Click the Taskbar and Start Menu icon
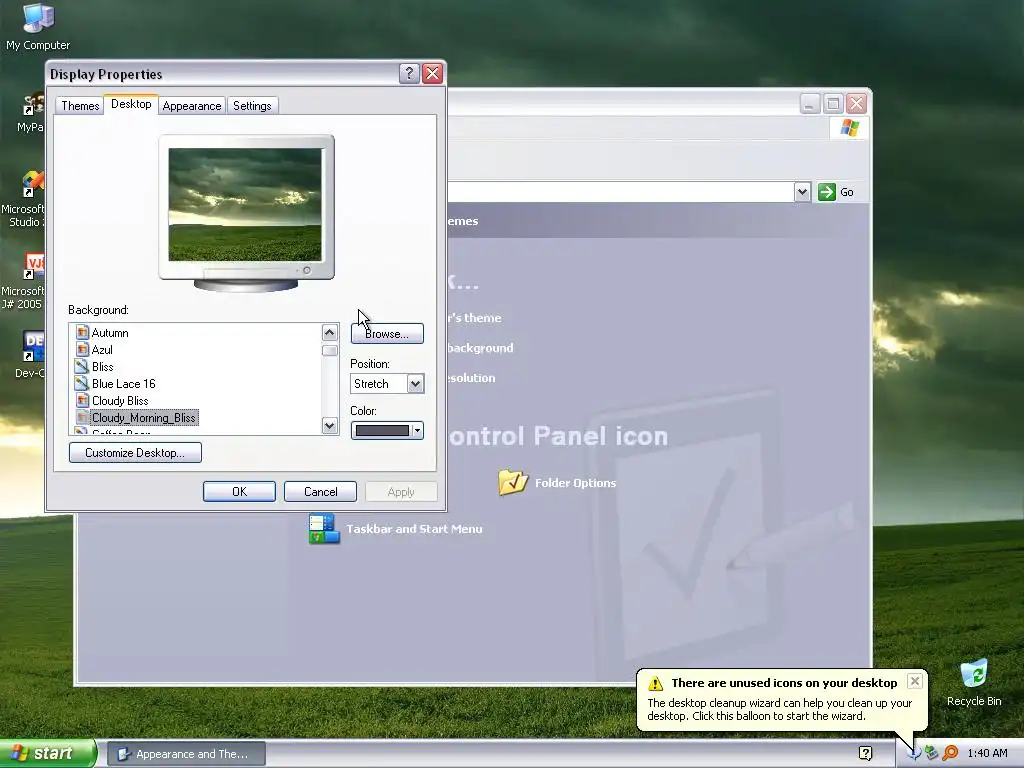Screen dimensions: 1024x768 coord(324,529)
